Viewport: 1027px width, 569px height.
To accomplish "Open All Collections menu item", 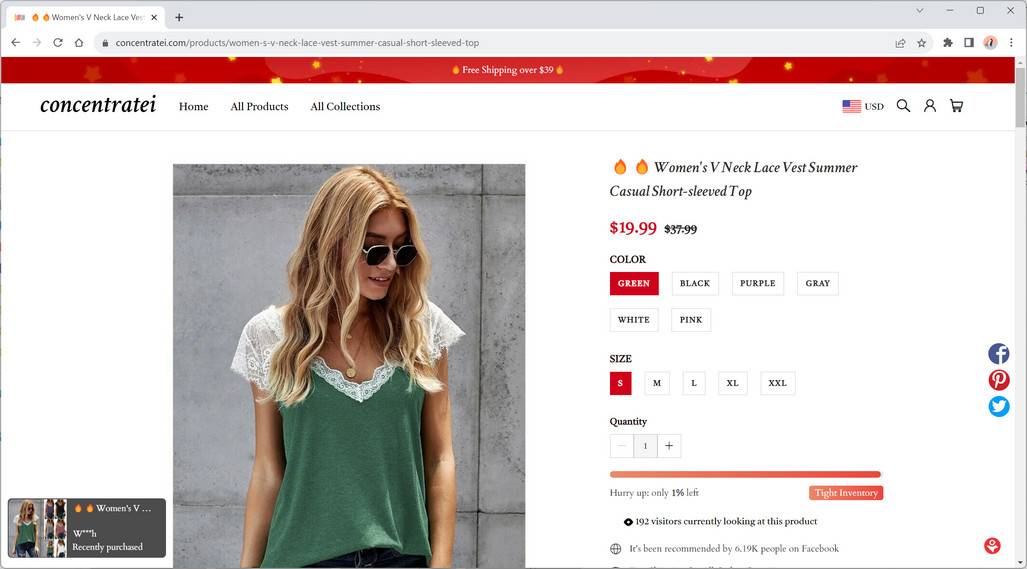I will 345,107.
